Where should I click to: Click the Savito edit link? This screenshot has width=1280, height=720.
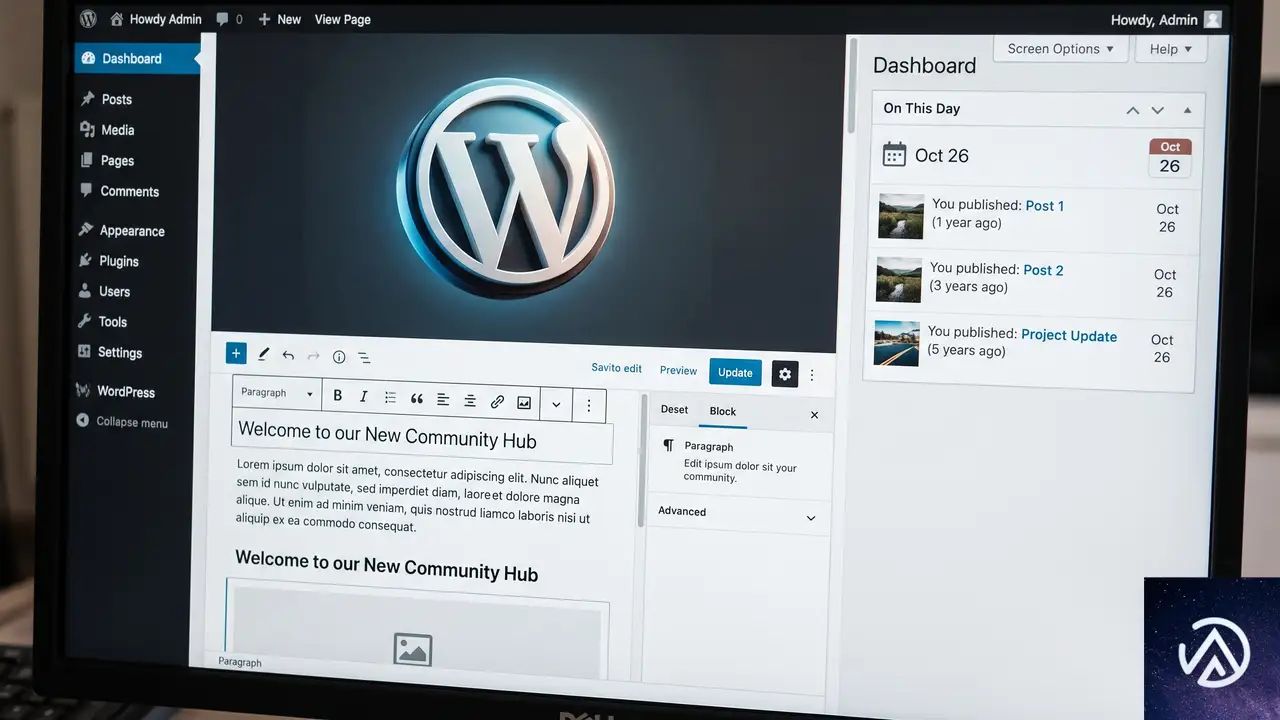[616, 368]
